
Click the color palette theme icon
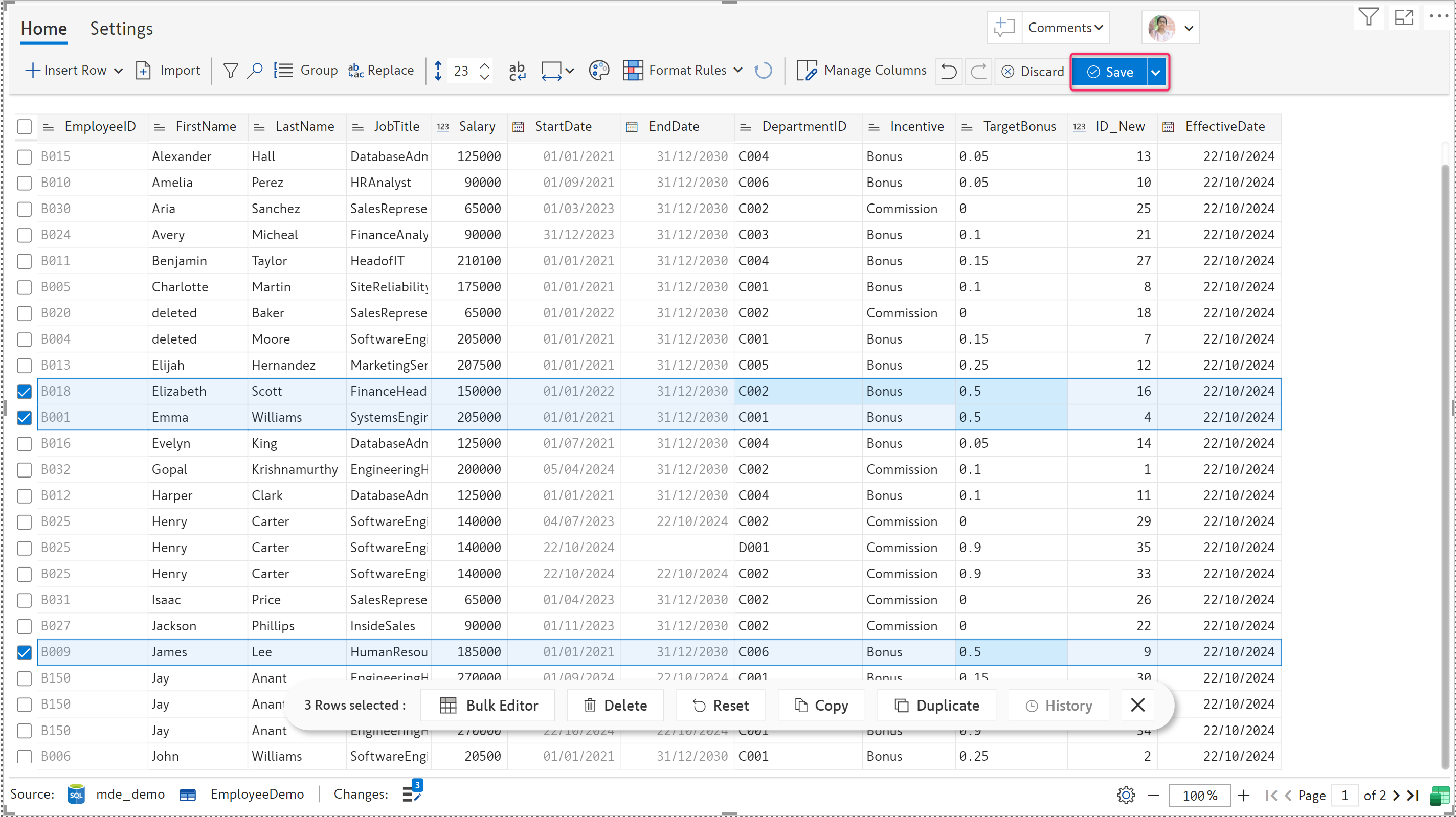tap(598, 71)
